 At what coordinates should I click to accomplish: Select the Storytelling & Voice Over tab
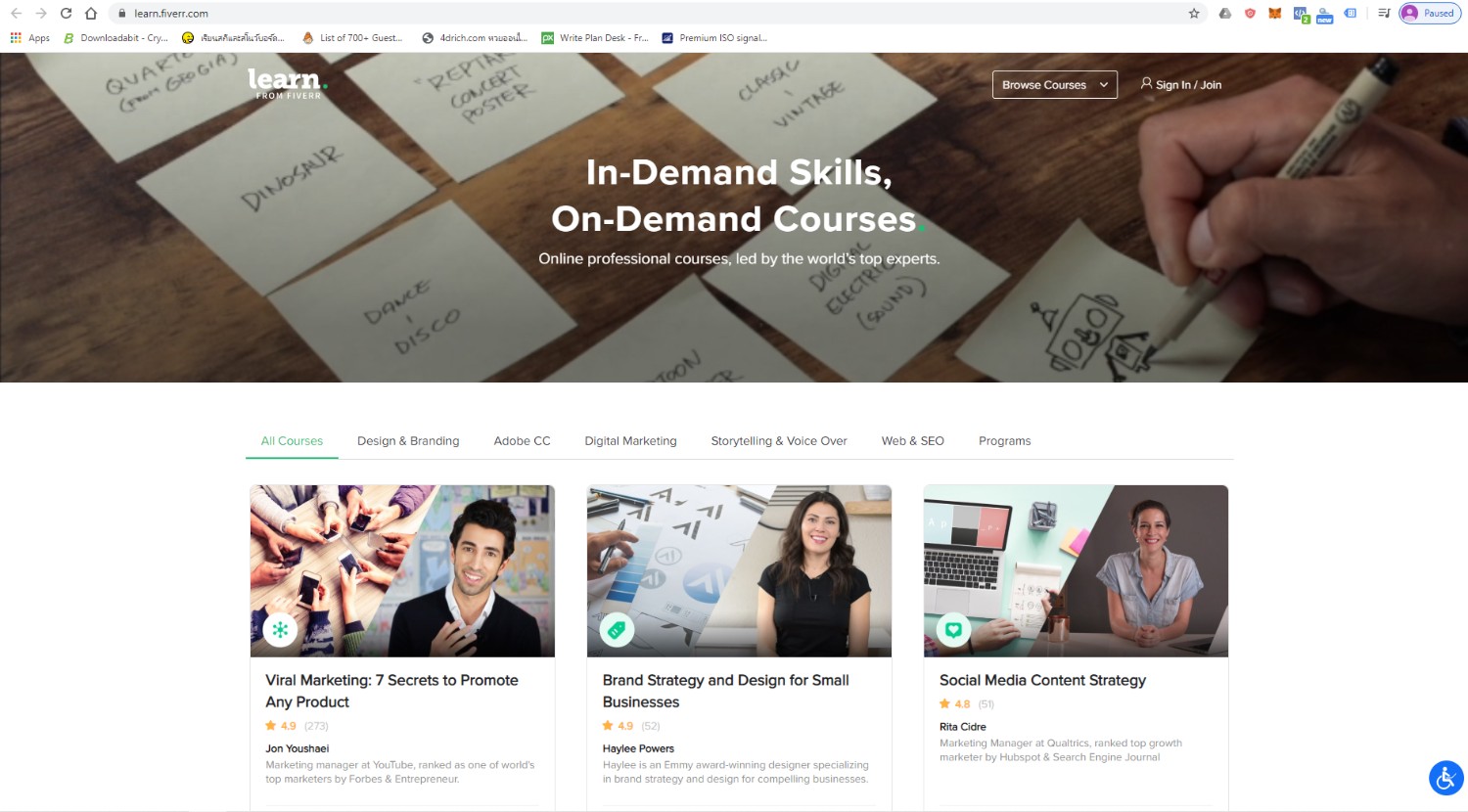point(779,441)
